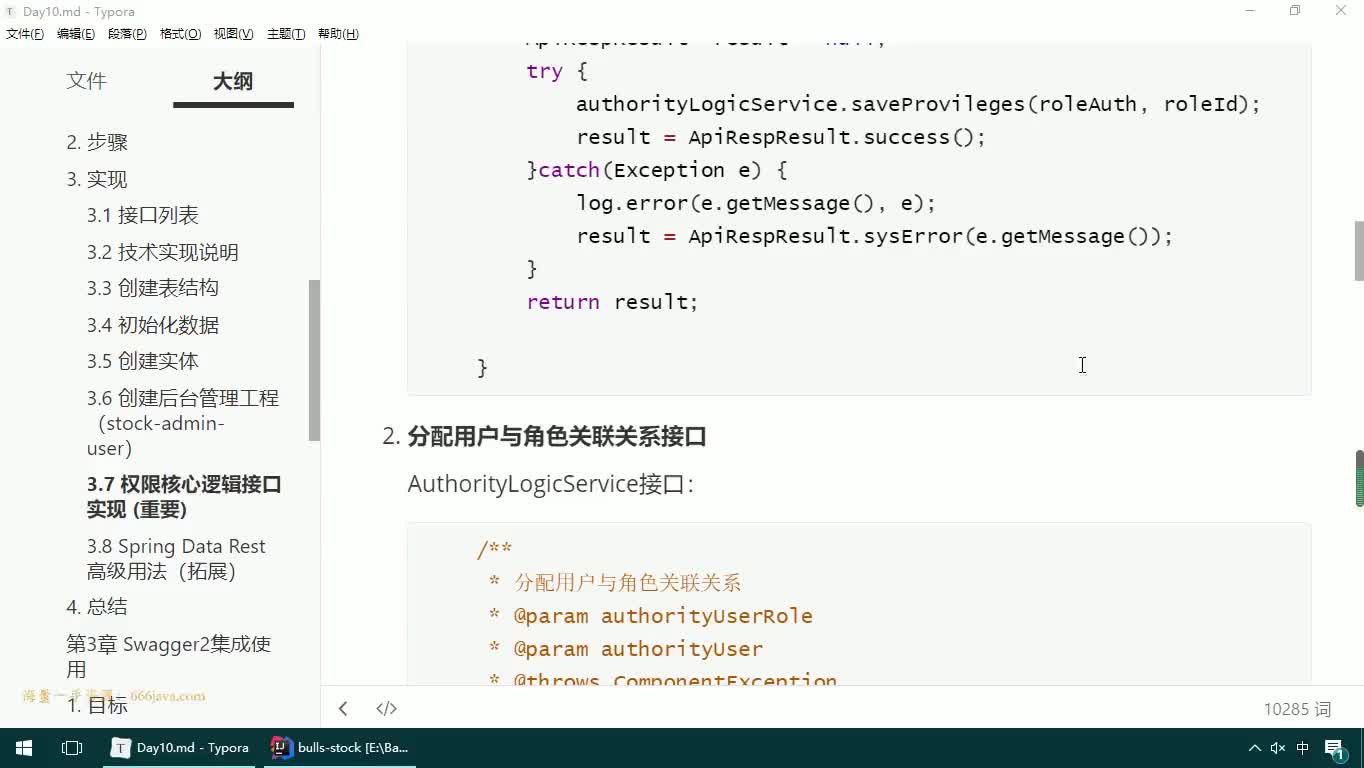Viewport: 1364px width, 768px height.
Task: Open the 文件(F) menu
Action: (25, 34)
